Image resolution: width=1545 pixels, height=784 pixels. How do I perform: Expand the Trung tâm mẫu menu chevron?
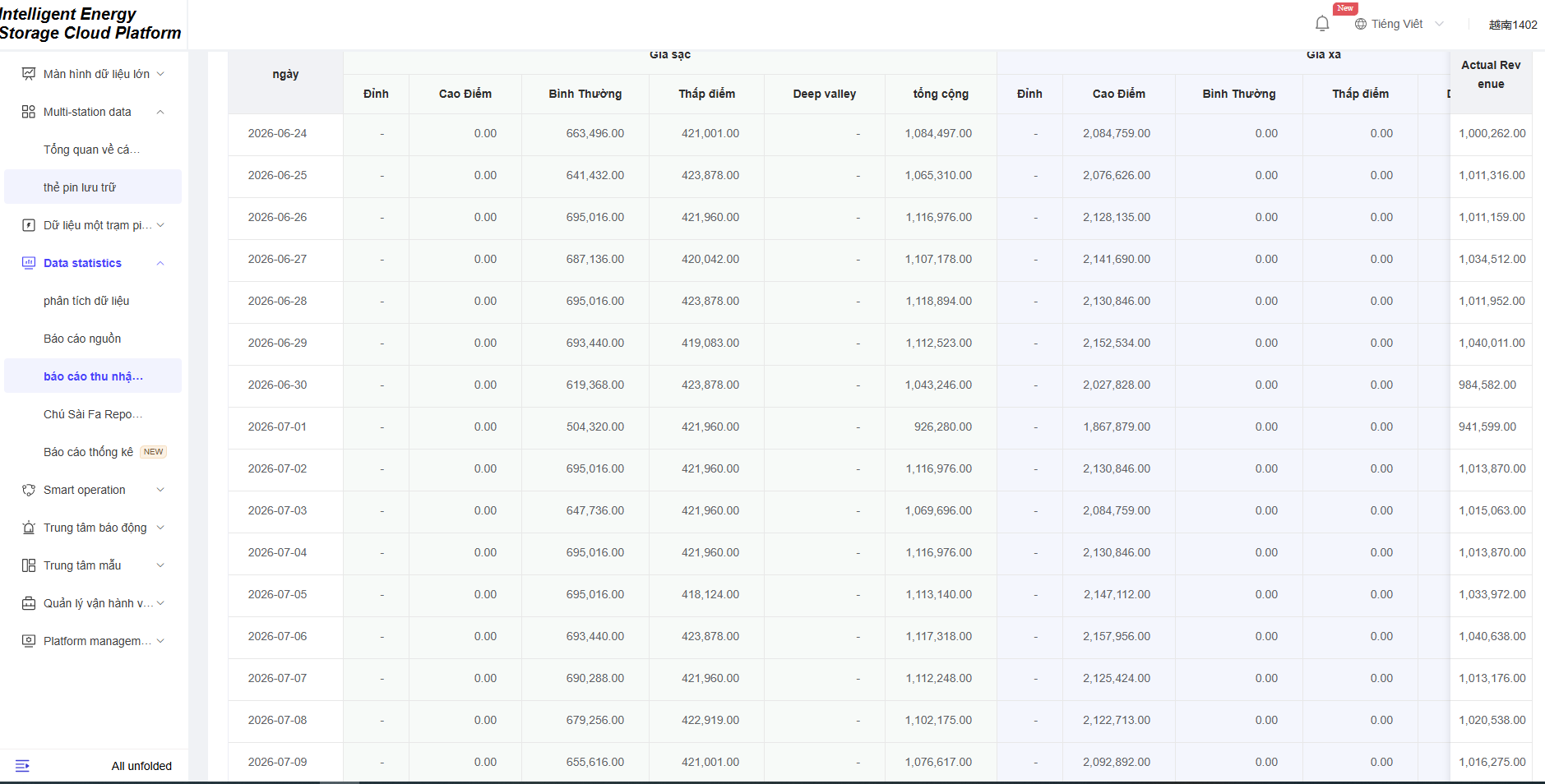point(160,565)
